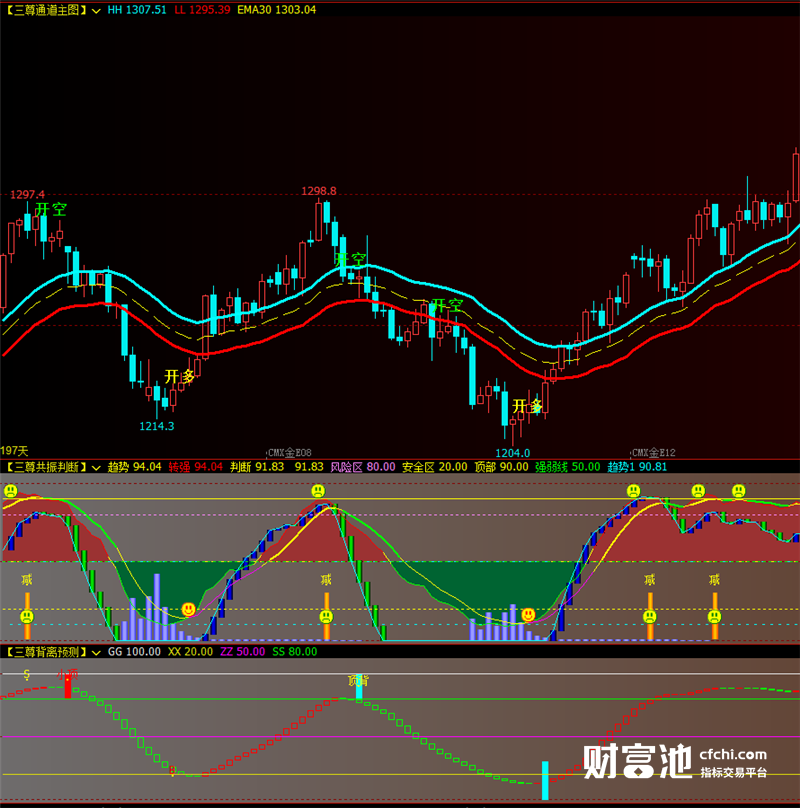Click the 判断 91.83 readout

tap(257, 467)
